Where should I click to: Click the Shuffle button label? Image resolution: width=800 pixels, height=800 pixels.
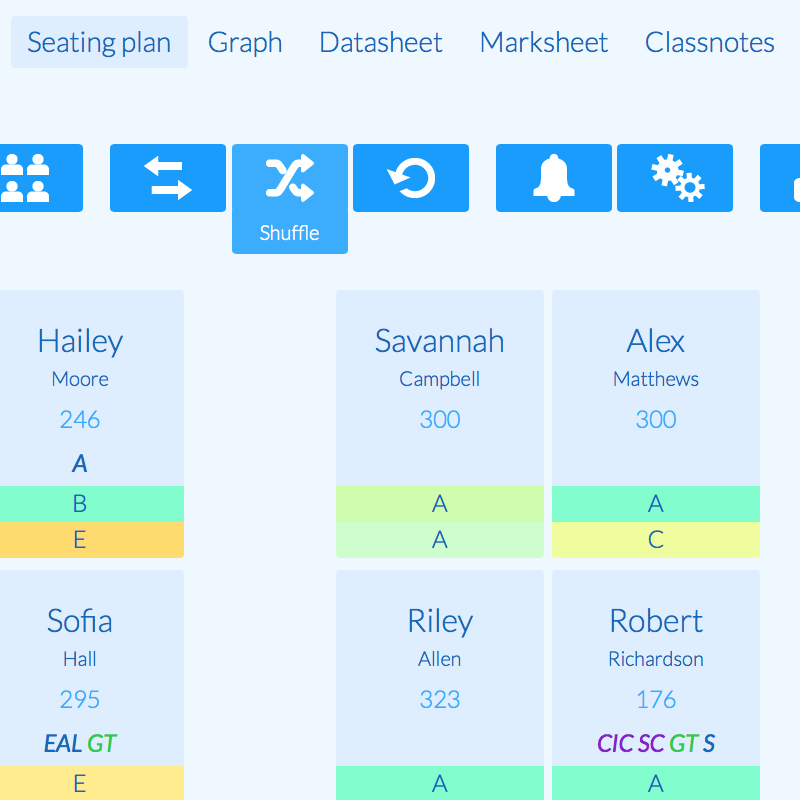tap(289, 233)
